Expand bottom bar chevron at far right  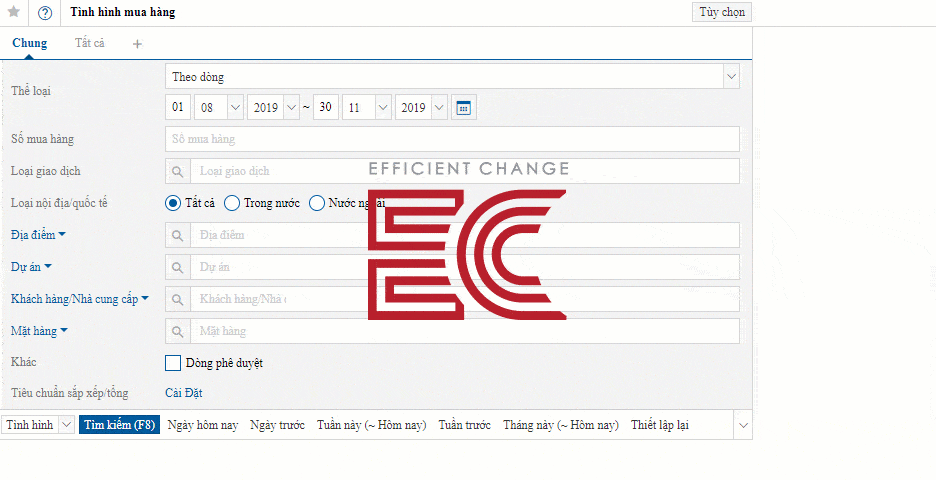click(x=743, y=426)
